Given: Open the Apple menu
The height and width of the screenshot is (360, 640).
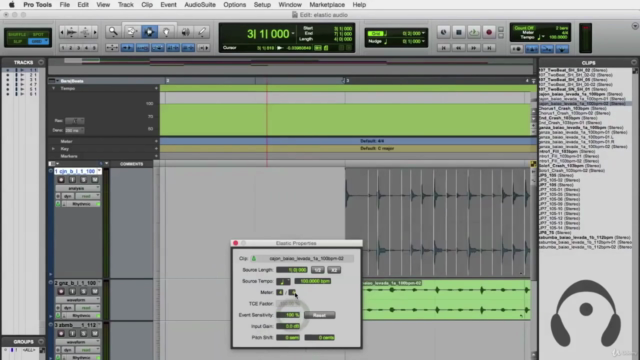Looking at the screenshot, I should [x=11, y=4].
